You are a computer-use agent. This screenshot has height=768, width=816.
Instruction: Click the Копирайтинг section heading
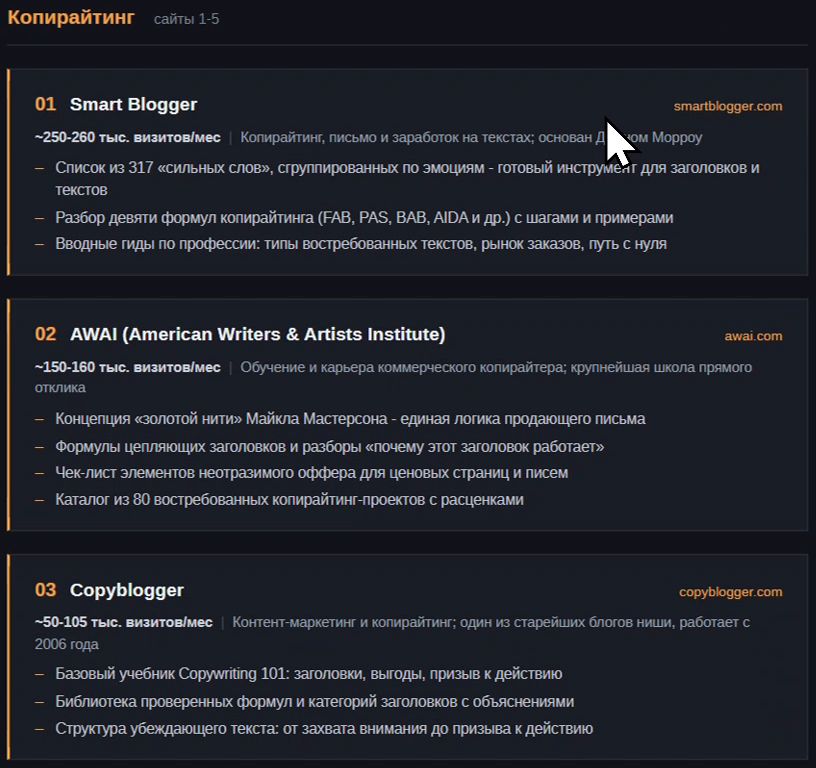(x=71, y=17)
